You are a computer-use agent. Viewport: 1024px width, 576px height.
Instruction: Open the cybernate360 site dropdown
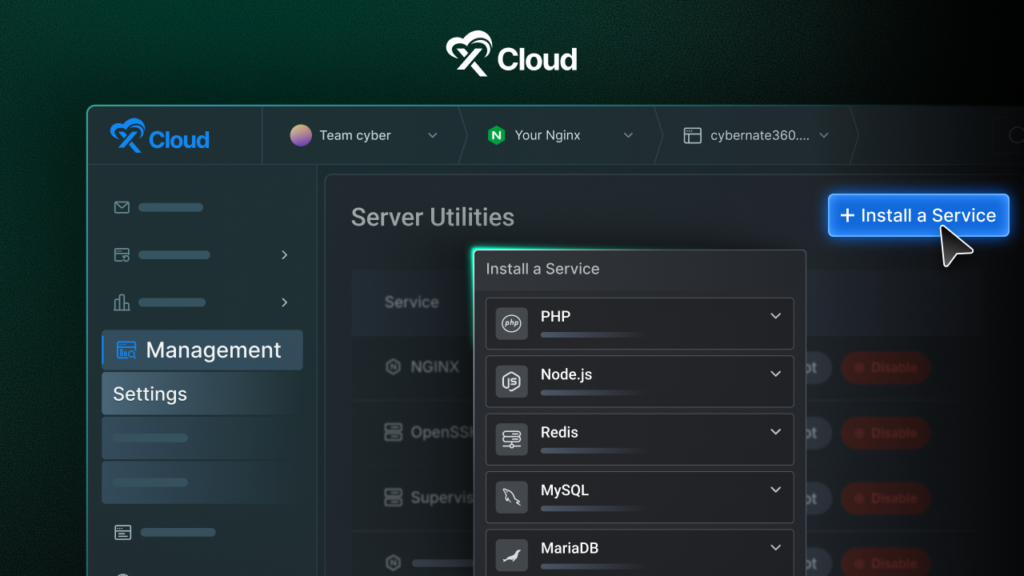[x=756, y=135]
